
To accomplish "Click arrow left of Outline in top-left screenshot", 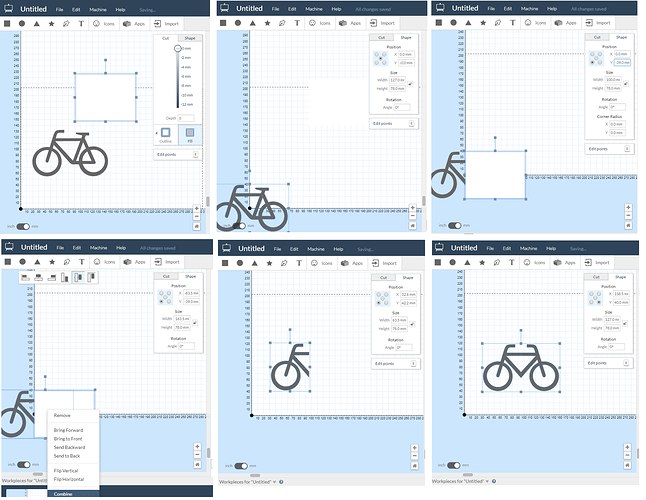I will point(156,133).
